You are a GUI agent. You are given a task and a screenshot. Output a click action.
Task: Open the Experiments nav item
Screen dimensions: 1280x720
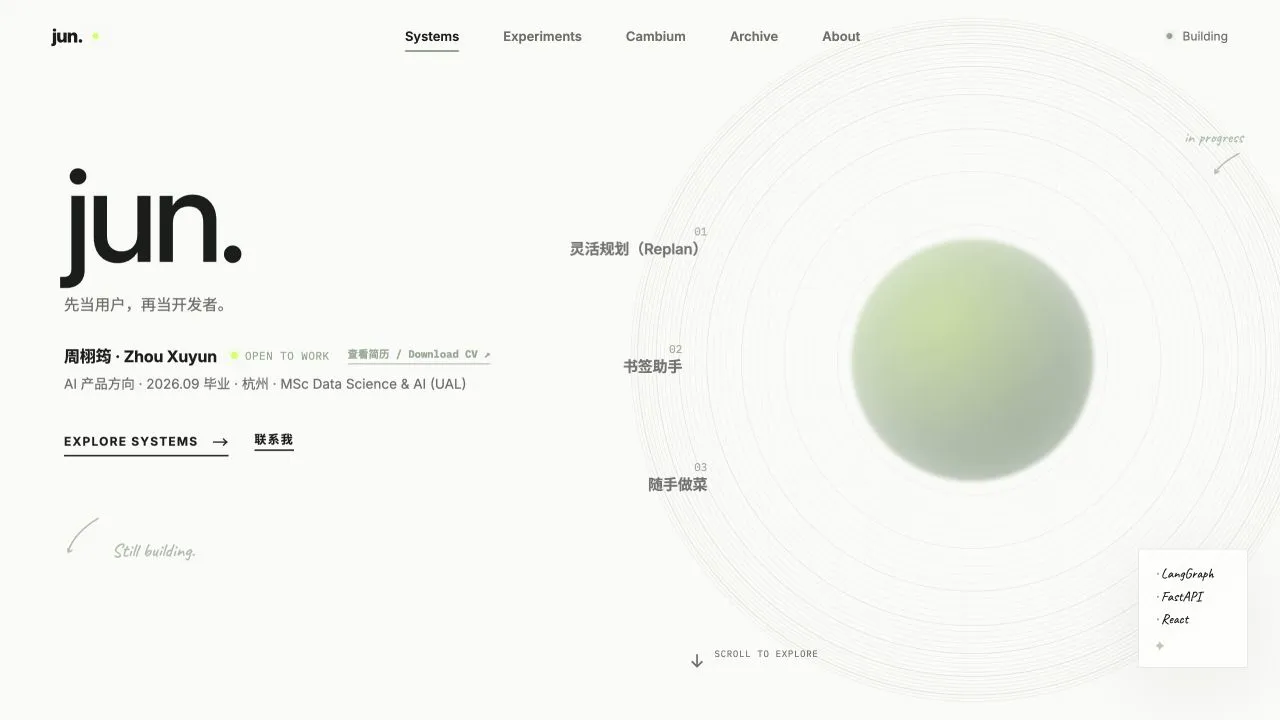(x=542, y=36)
